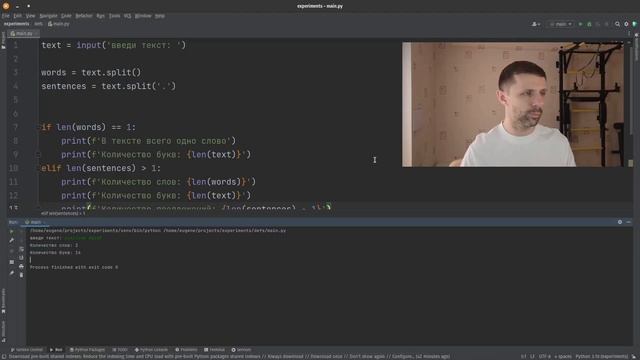640x360 pixels.
Task: Open the user account dropdown
Action: pyautogui.click(x=536, y=24)
